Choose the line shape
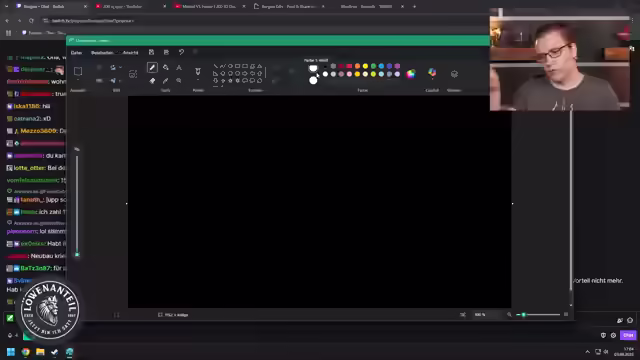640x360 pixels. [x=216, y=66]
